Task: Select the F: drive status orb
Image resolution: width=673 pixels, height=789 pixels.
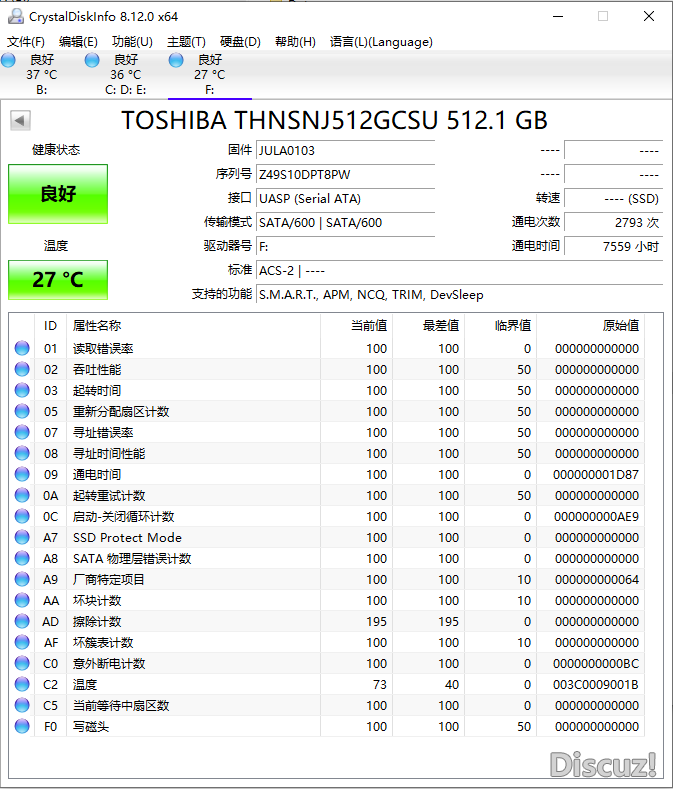Action: point(177,61)
